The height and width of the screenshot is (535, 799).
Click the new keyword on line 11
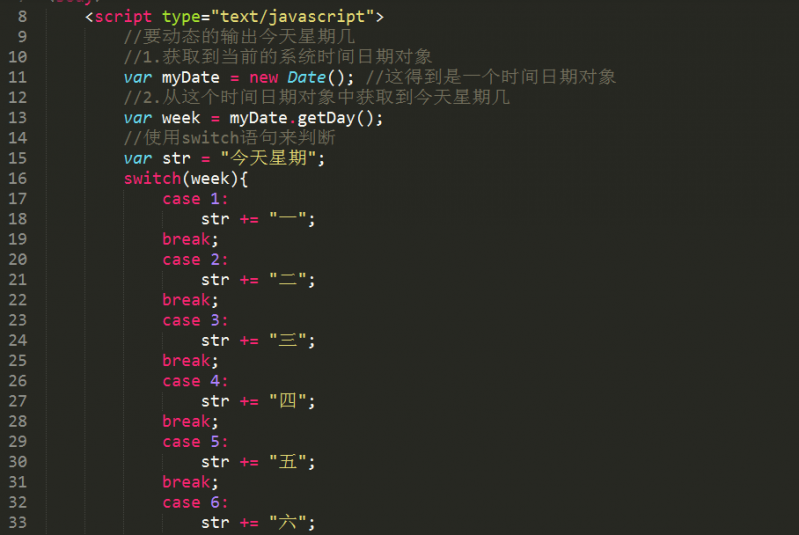263,77
